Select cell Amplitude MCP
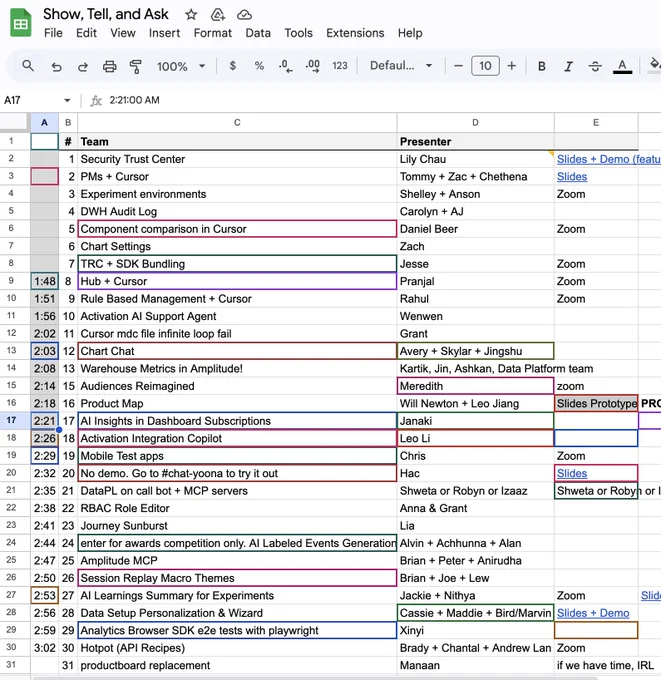The width and height of the screenshot is (661, 680). tap(237, 561)
